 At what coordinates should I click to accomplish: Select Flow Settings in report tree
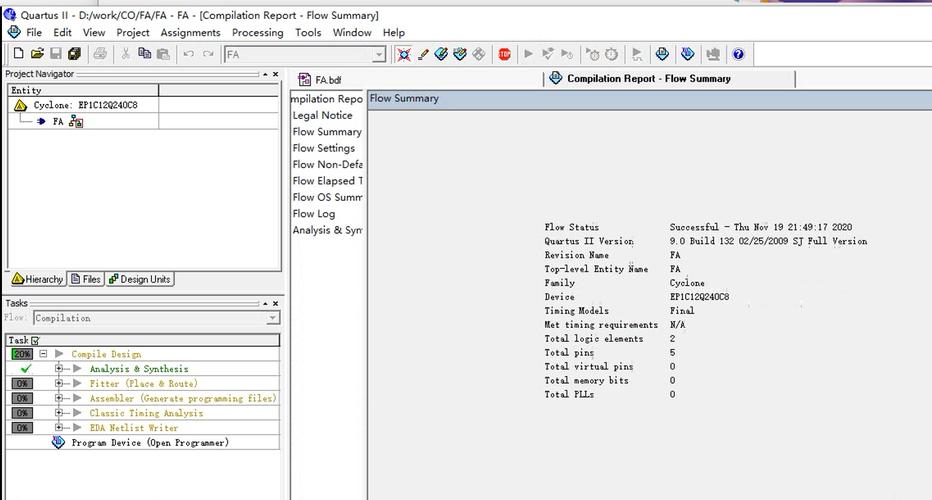point(323,148)
